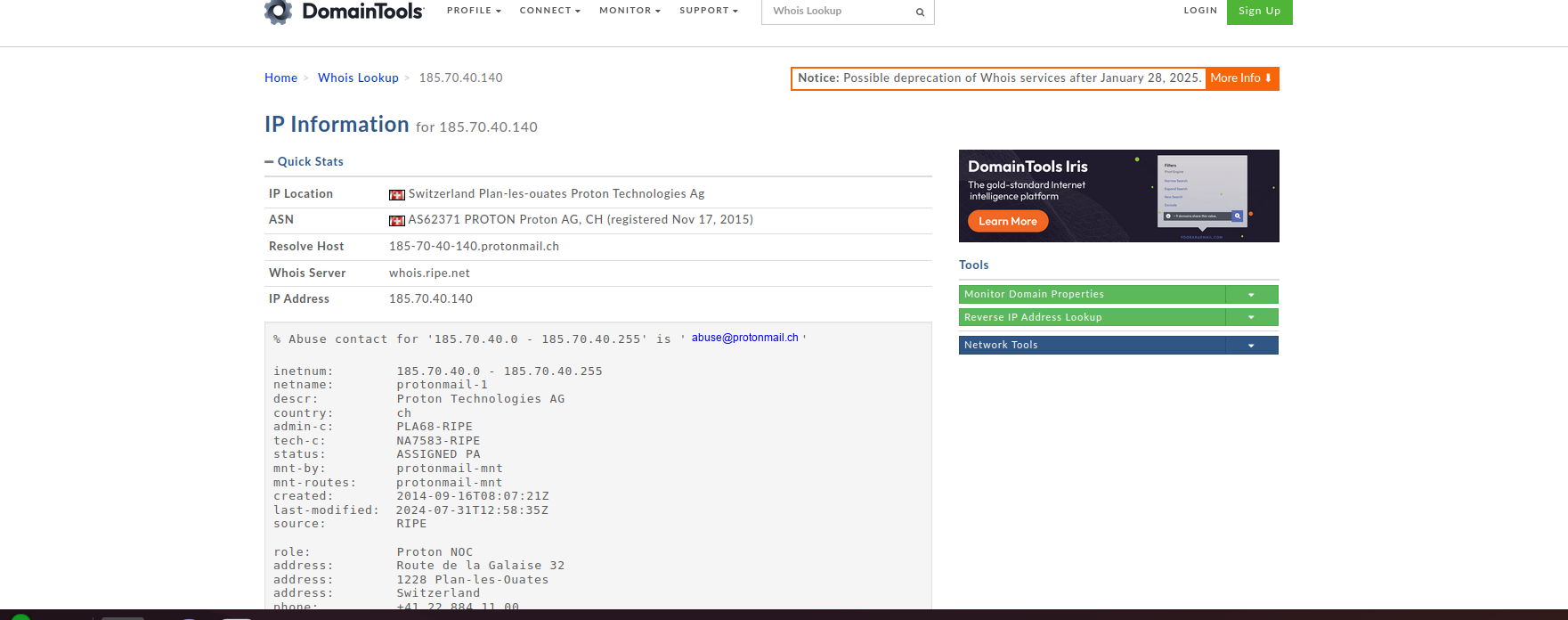Open the DomainTools Iris banner
Viewport: 1568px width, 620px height.
[1118, 196]
